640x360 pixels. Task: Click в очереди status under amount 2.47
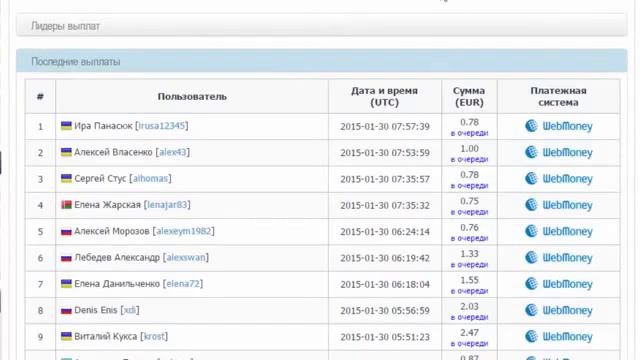point(469,343)
